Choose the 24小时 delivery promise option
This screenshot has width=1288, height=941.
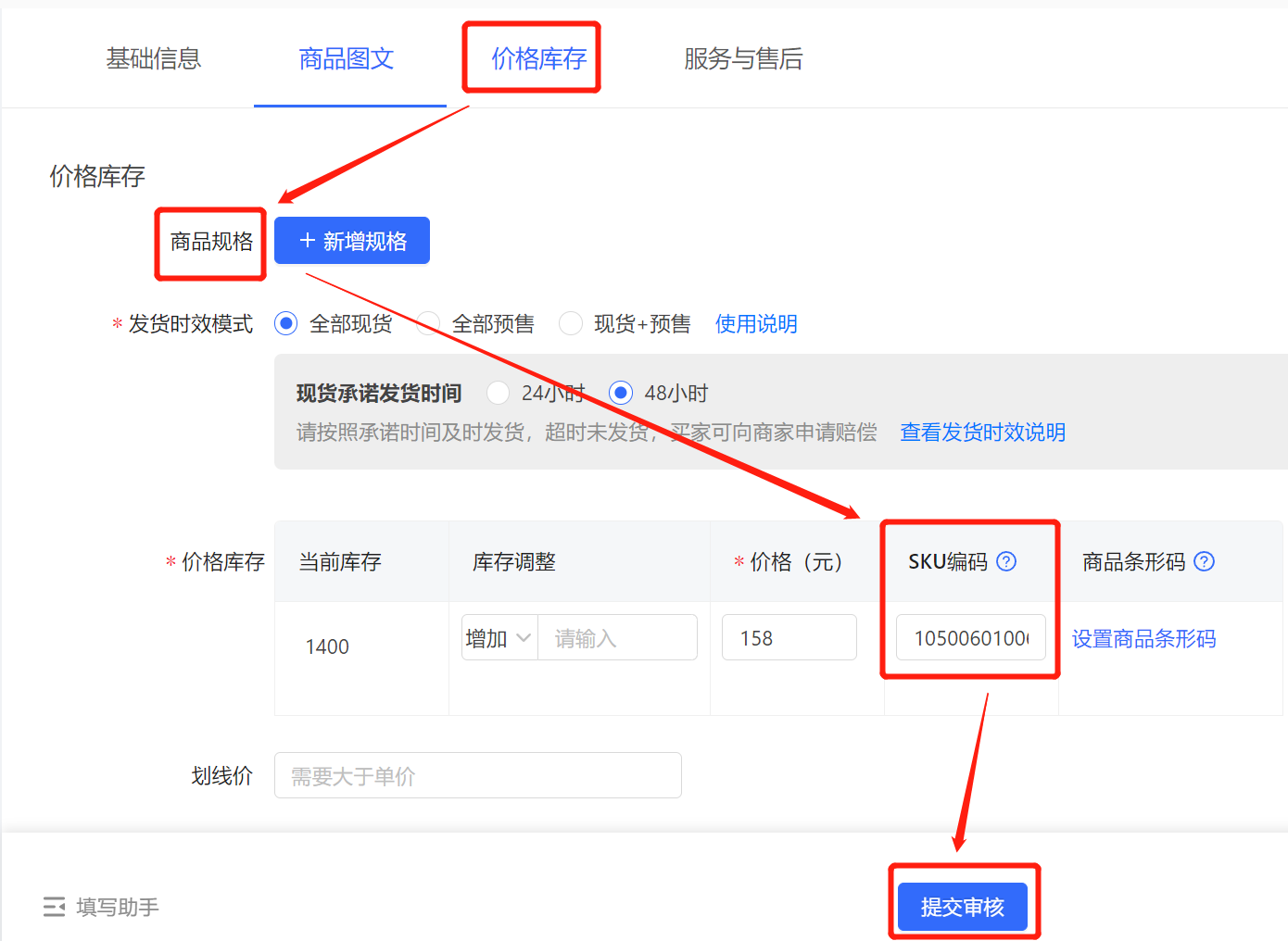[498, 393]
